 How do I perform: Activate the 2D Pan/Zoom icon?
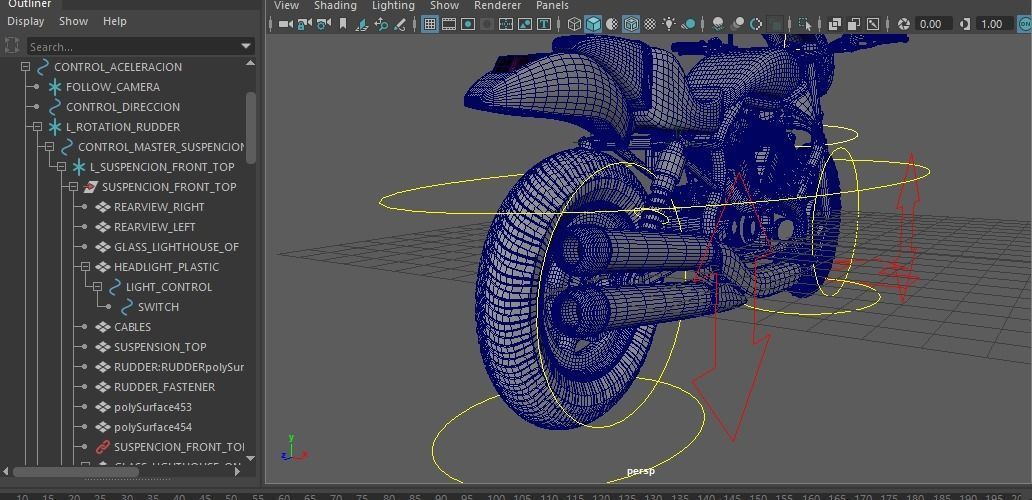380,24
